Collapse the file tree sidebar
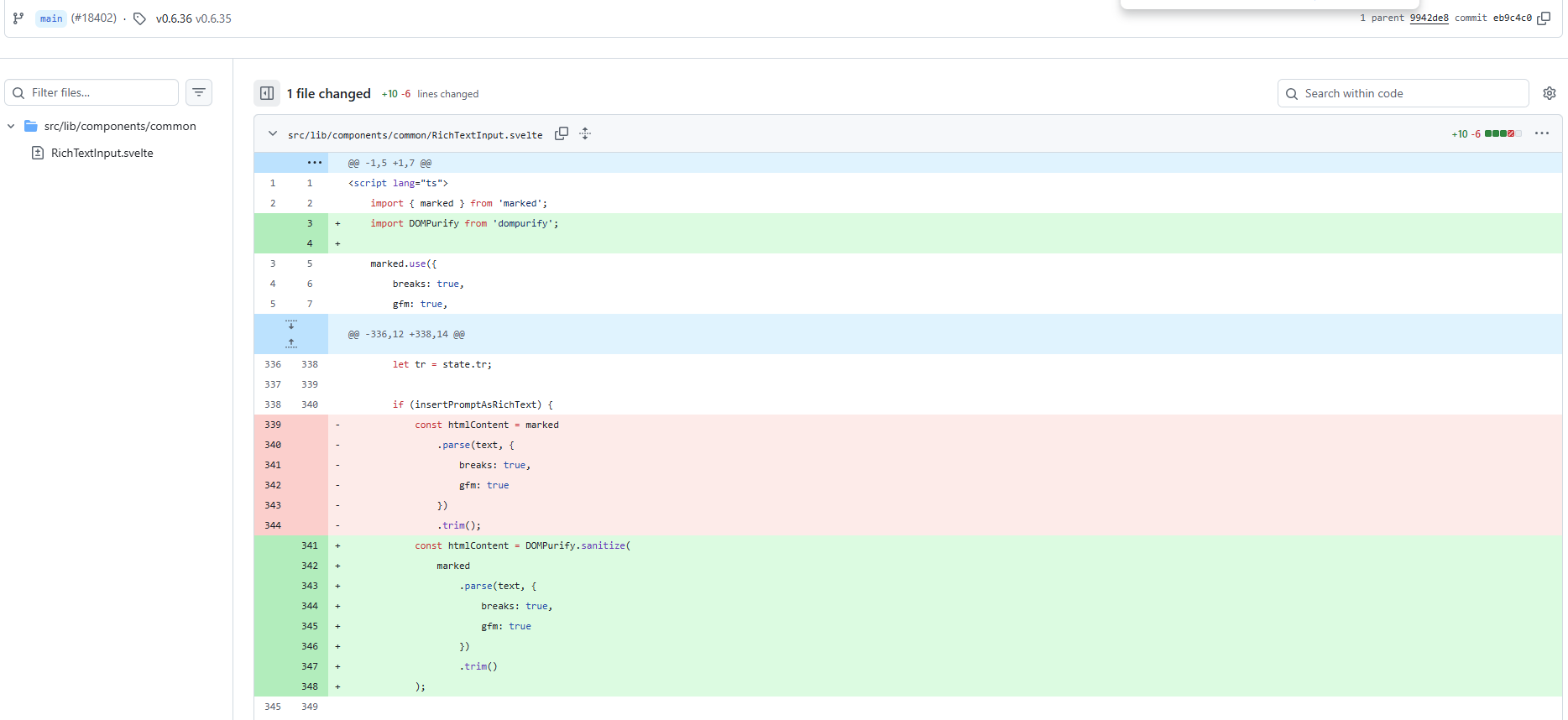Image resolution: width=1568 pixels, height=720 pixels. pyautogui.click(x=267, y=93)
